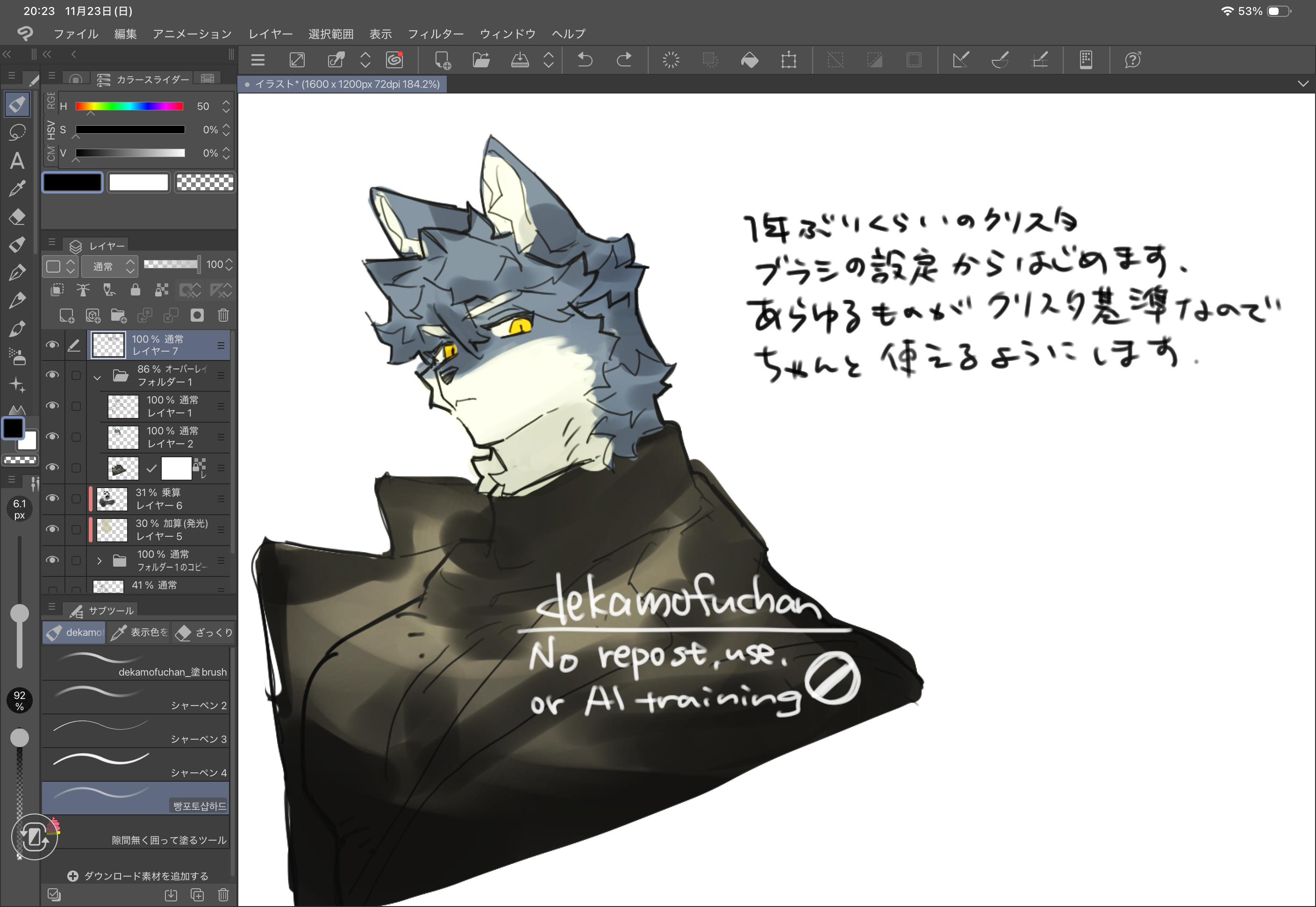Image resolution: width=1316 pixels, height=907 pixels.
Task: Hide layer レイヤー 7 via eye icon
Action: (x=52, y=345)
